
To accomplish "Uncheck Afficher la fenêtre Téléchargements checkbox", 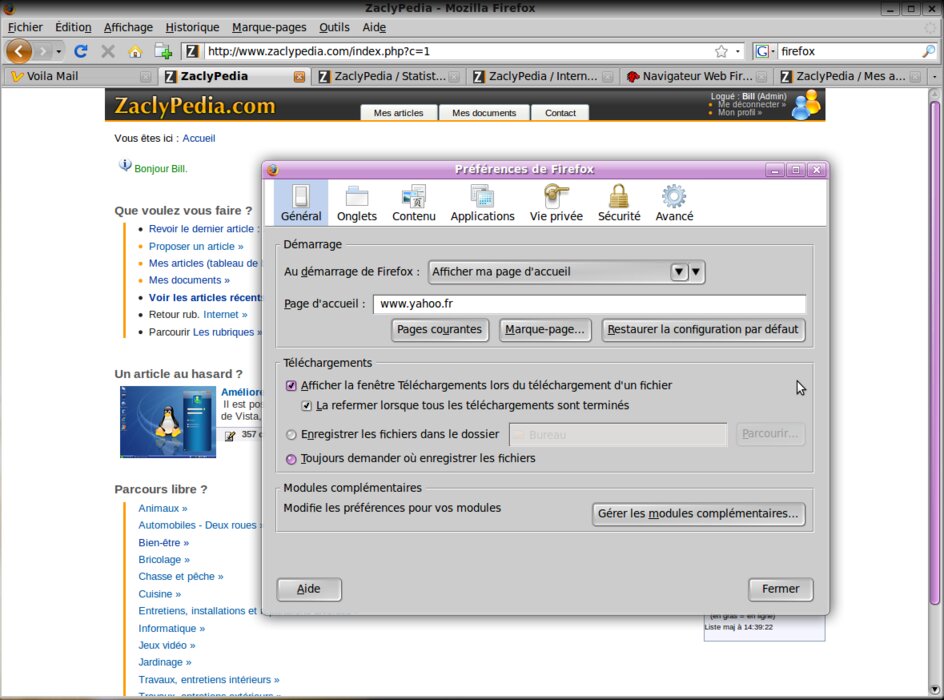I will 291,385.
